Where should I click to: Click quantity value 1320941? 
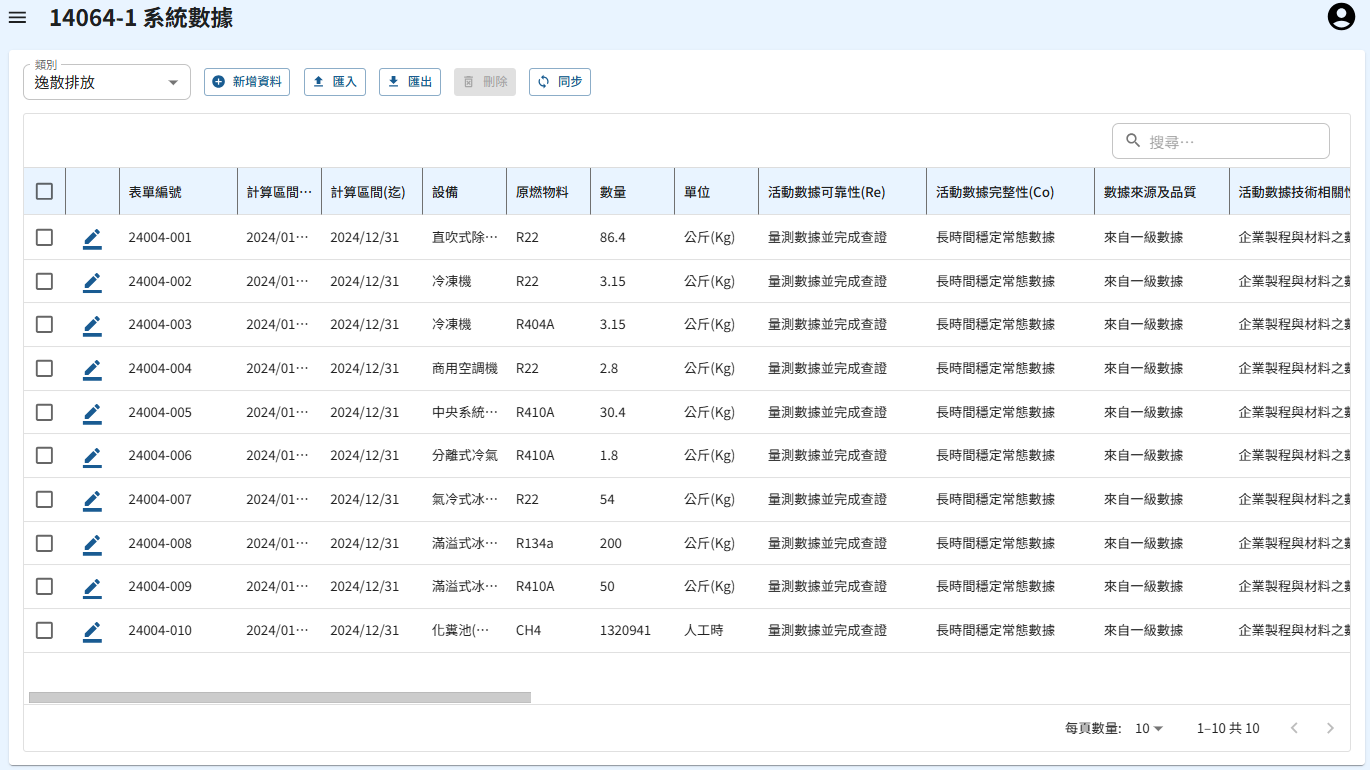[x=625, y=631]
